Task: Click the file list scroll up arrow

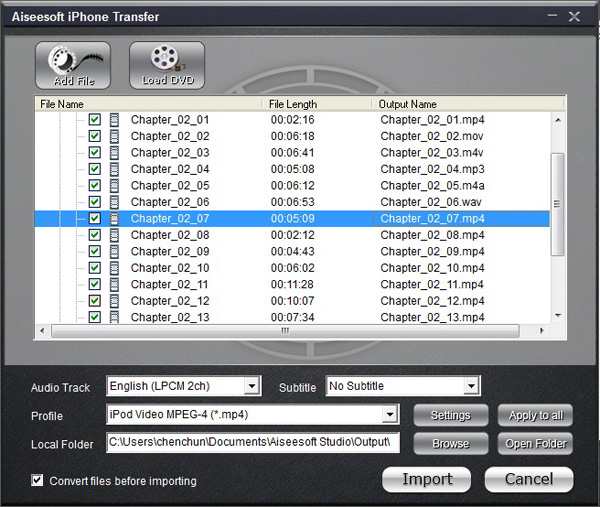Action: pos(558,120)
